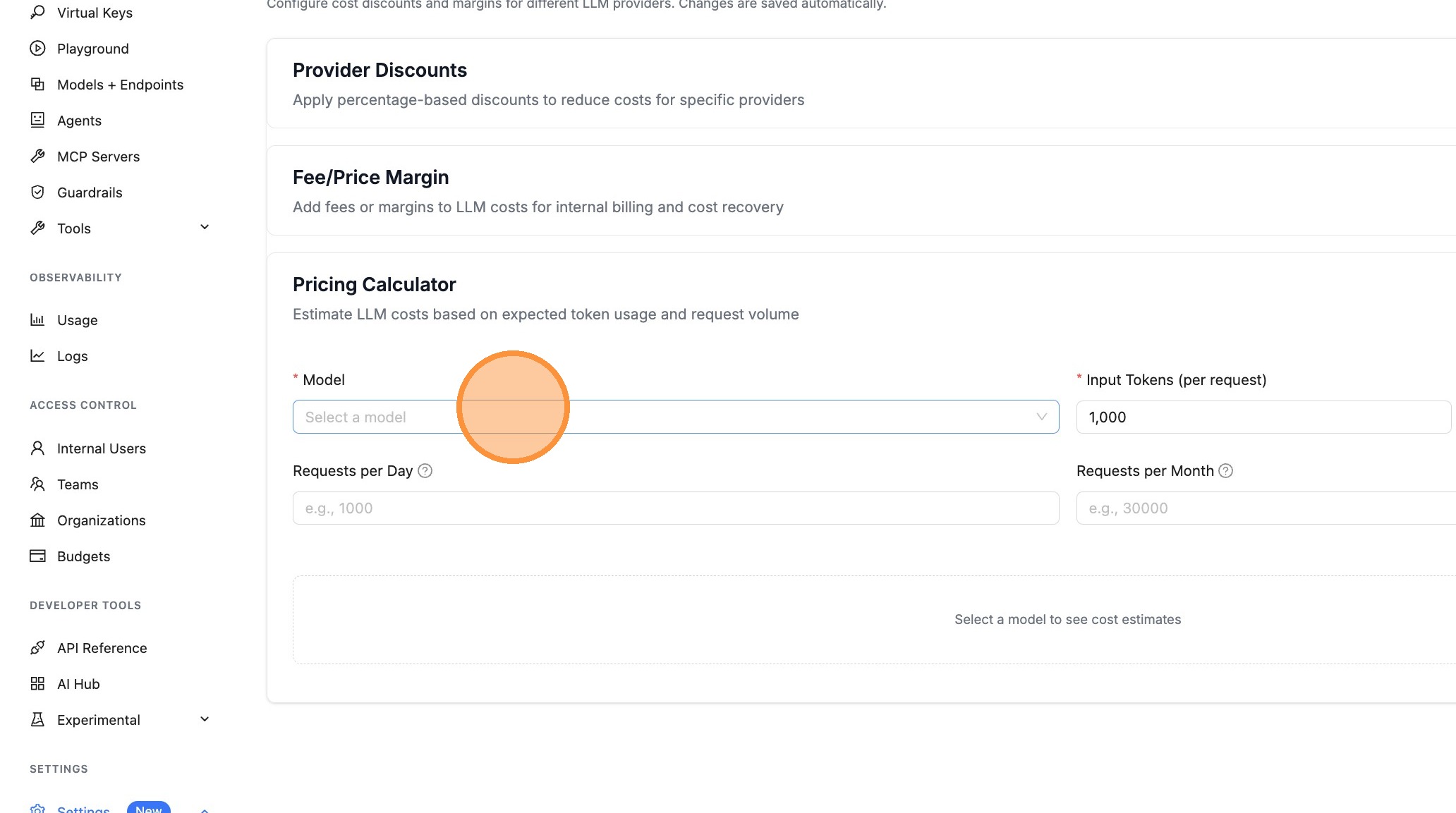This screenshot has width=1456, height=813.
Task: Open API Reference via its icon
Action: click(x=37, y=647)
